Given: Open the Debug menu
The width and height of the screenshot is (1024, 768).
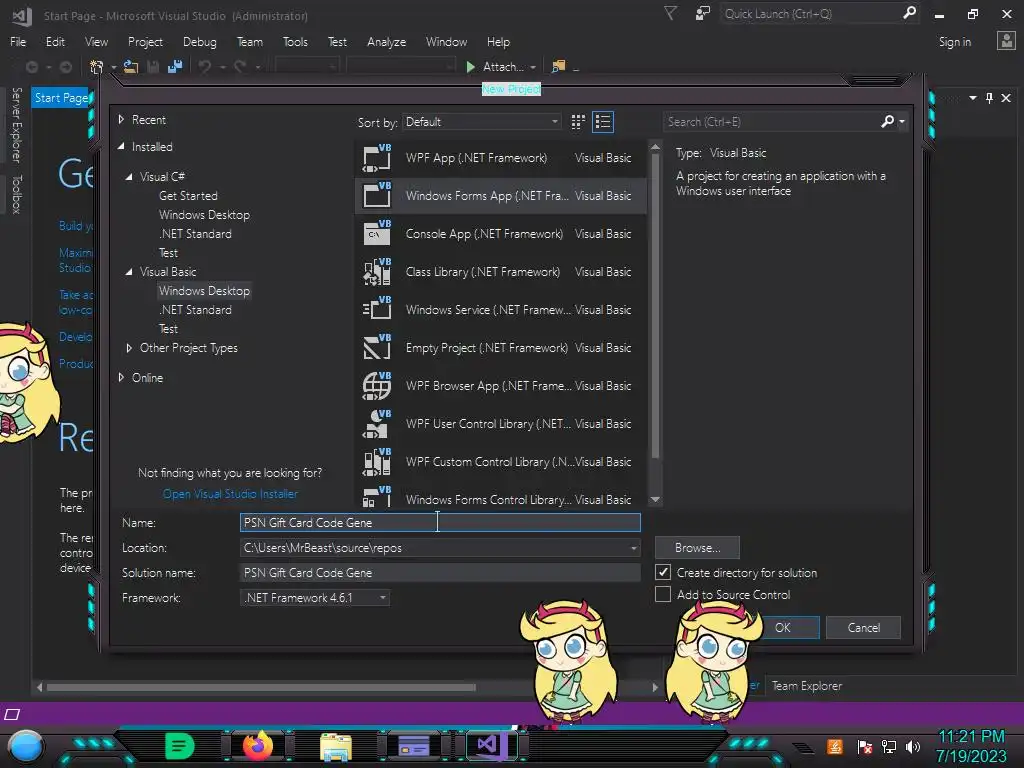Looking at the screenshot, I should 199,42.
